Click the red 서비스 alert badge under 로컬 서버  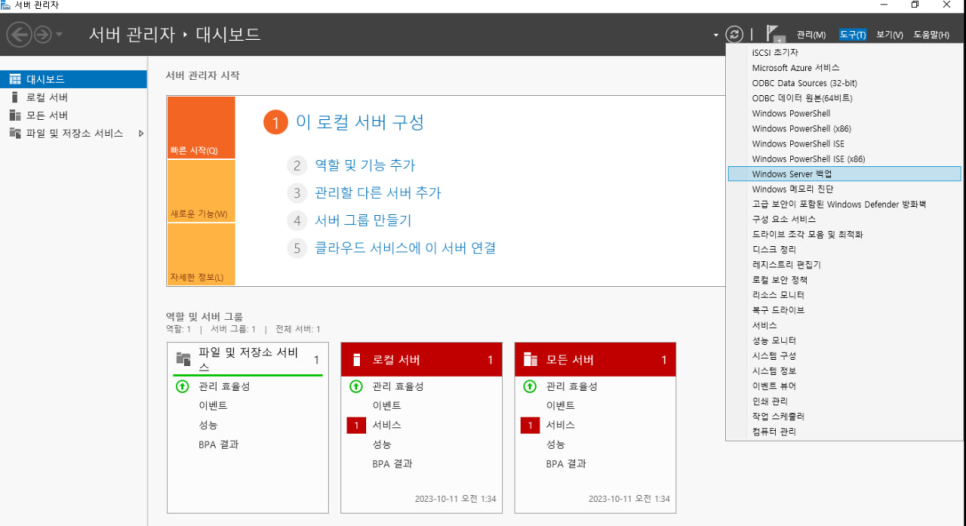click(355, 425)
